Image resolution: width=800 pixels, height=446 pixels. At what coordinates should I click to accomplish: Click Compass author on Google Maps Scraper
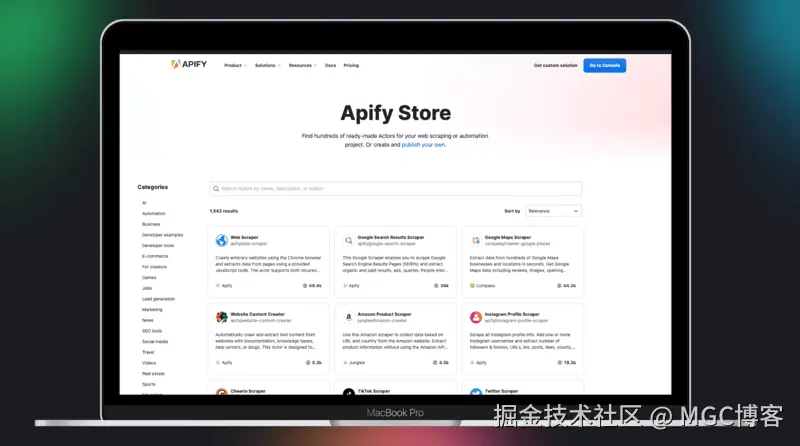[482, 286]
